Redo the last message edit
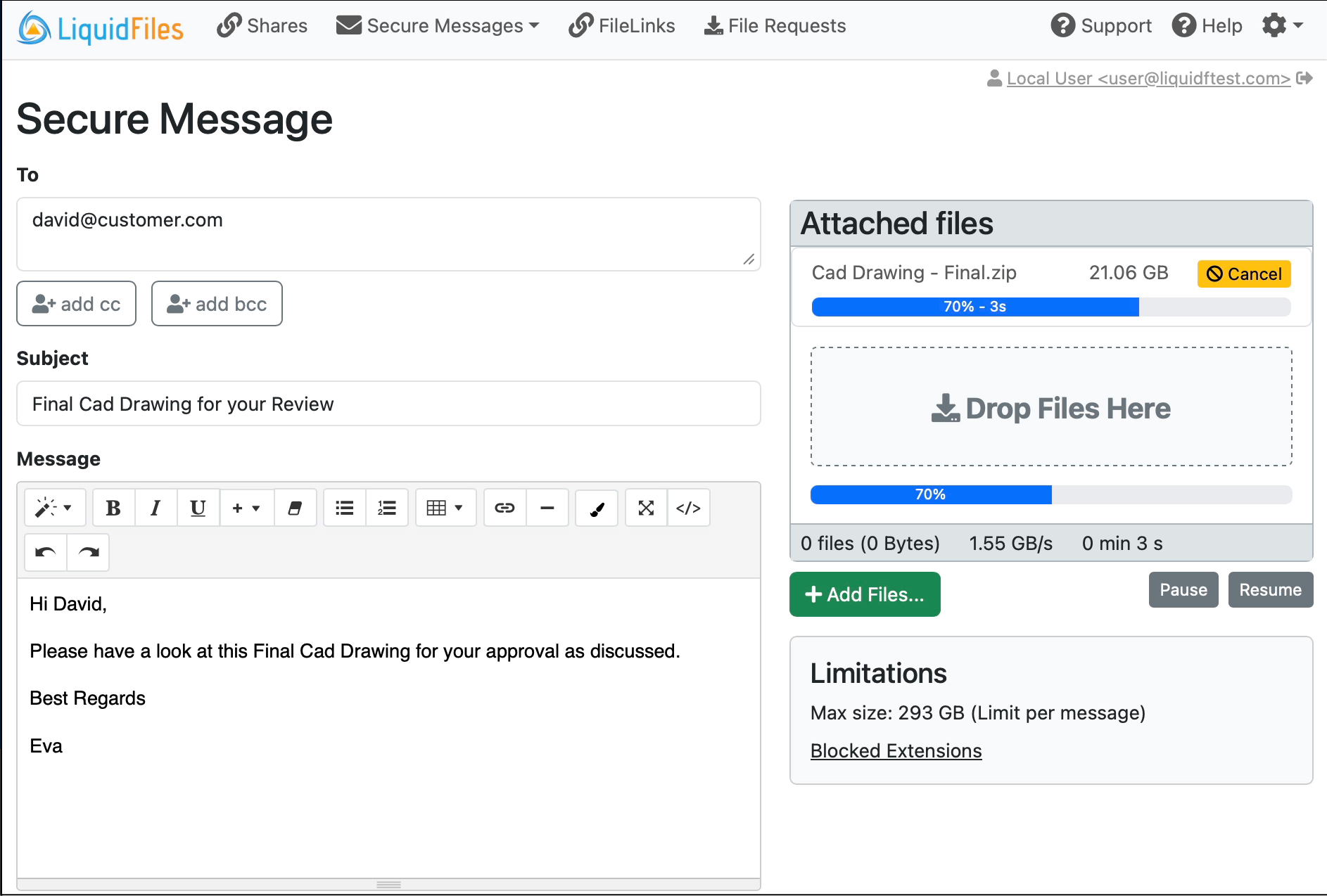1327x896 pixels. point(87,553)
